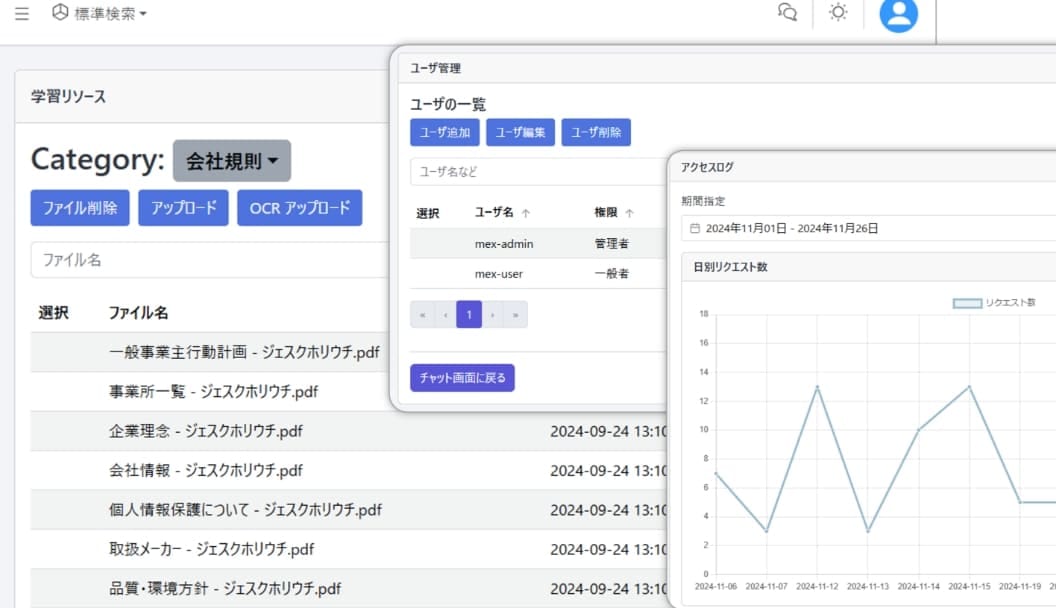Sort by ユーザ名 arrow icon
1056x608 pixels.
(x=527, y=213)
